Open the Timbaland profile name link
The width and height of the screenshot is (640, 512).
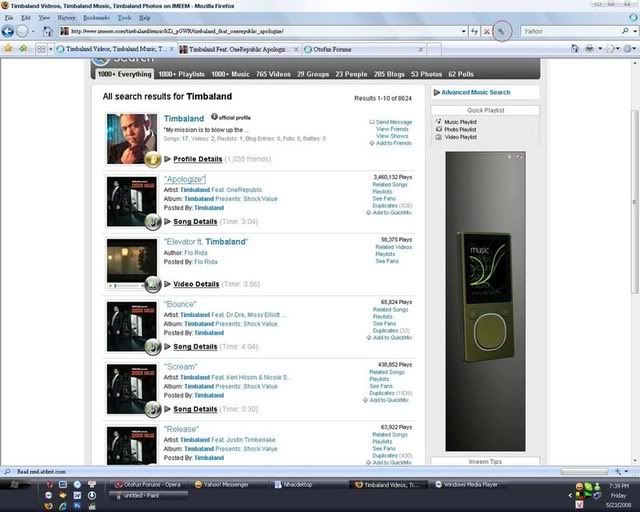[x=184, y=118]
